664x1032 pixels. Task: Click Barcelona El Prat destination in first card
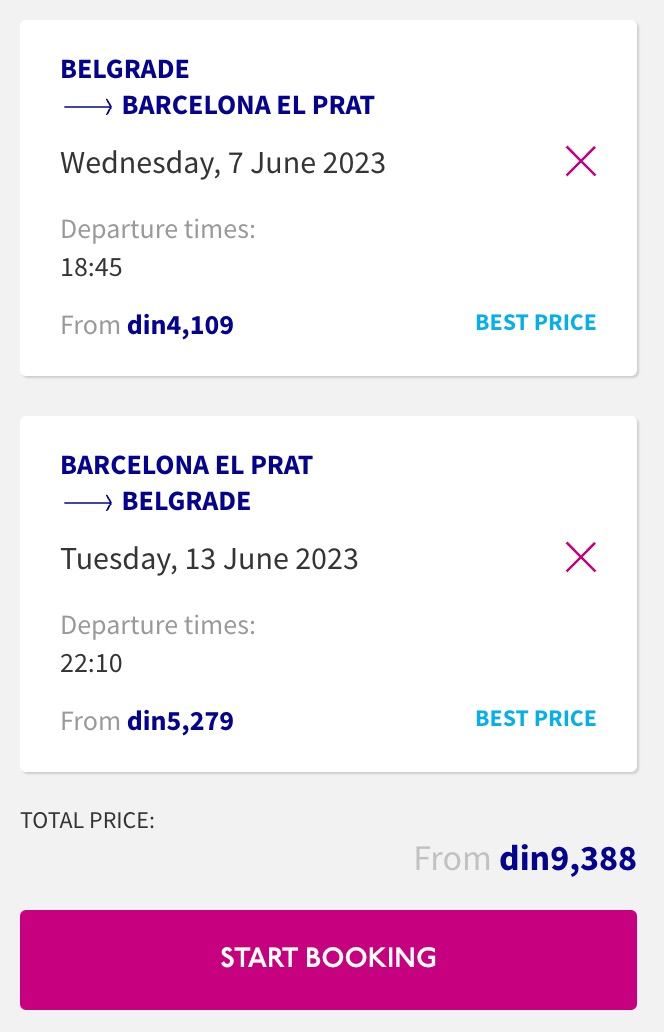[248, 105]
